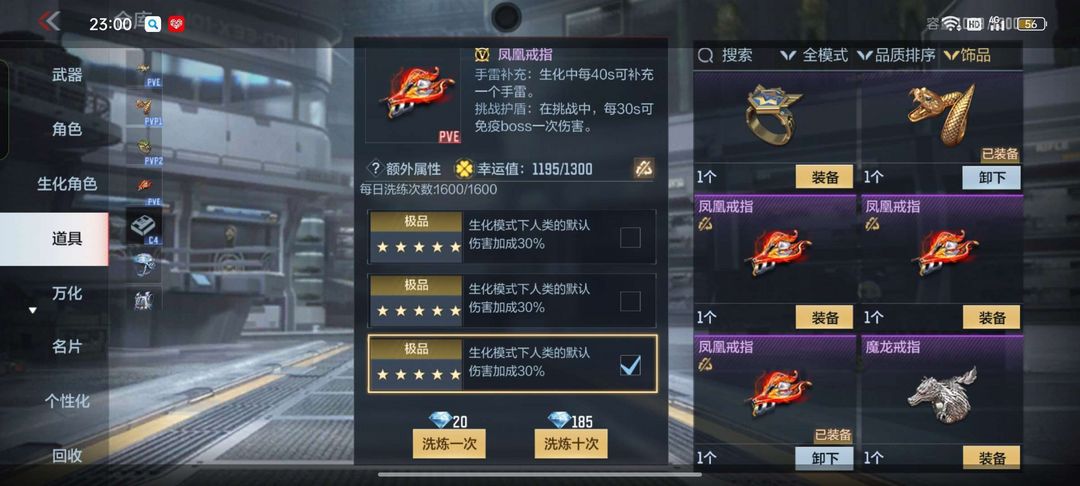Open the 品质排序 sorting dropdown
The width and height of the screenshot is (1080, 486).
pos(897,56)
